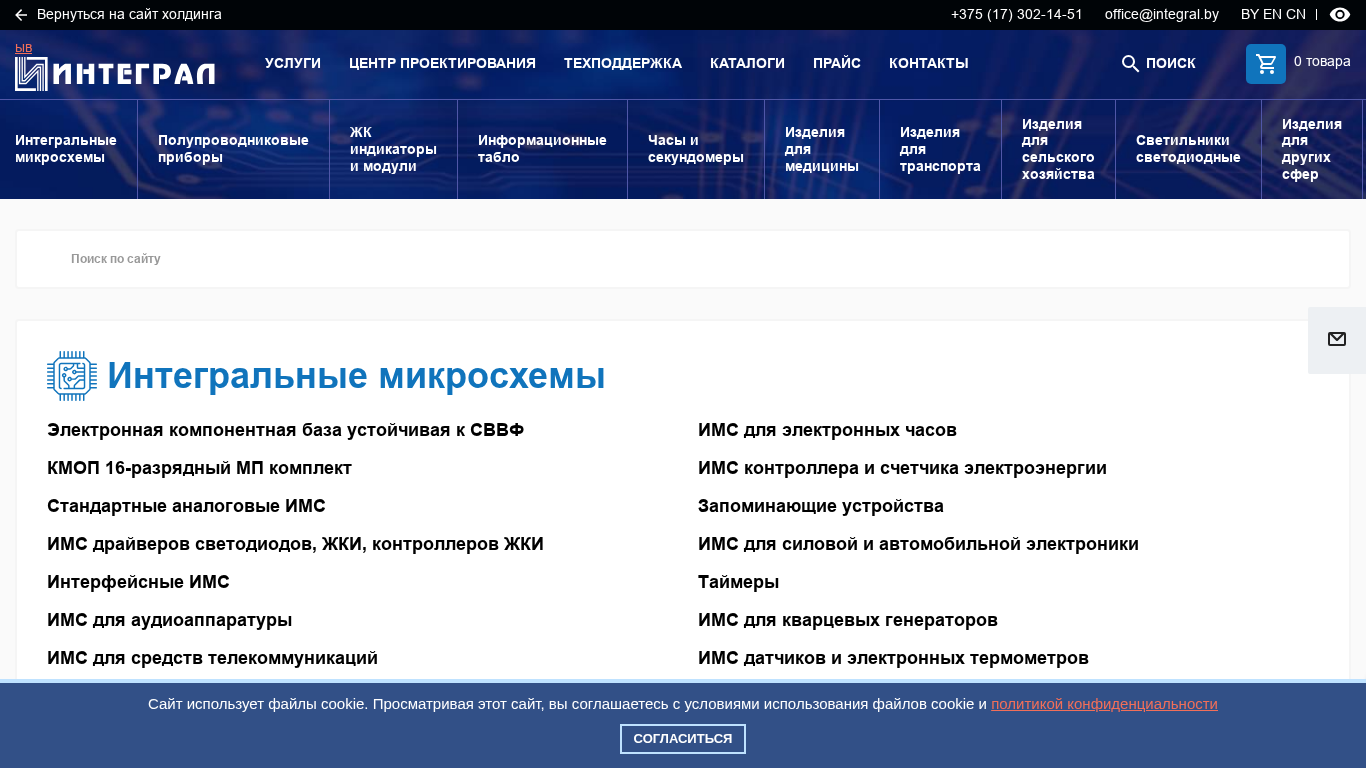This screenshot has height=768, width=1366.
Task: Switch language to BY
Action: (1250, 15)
